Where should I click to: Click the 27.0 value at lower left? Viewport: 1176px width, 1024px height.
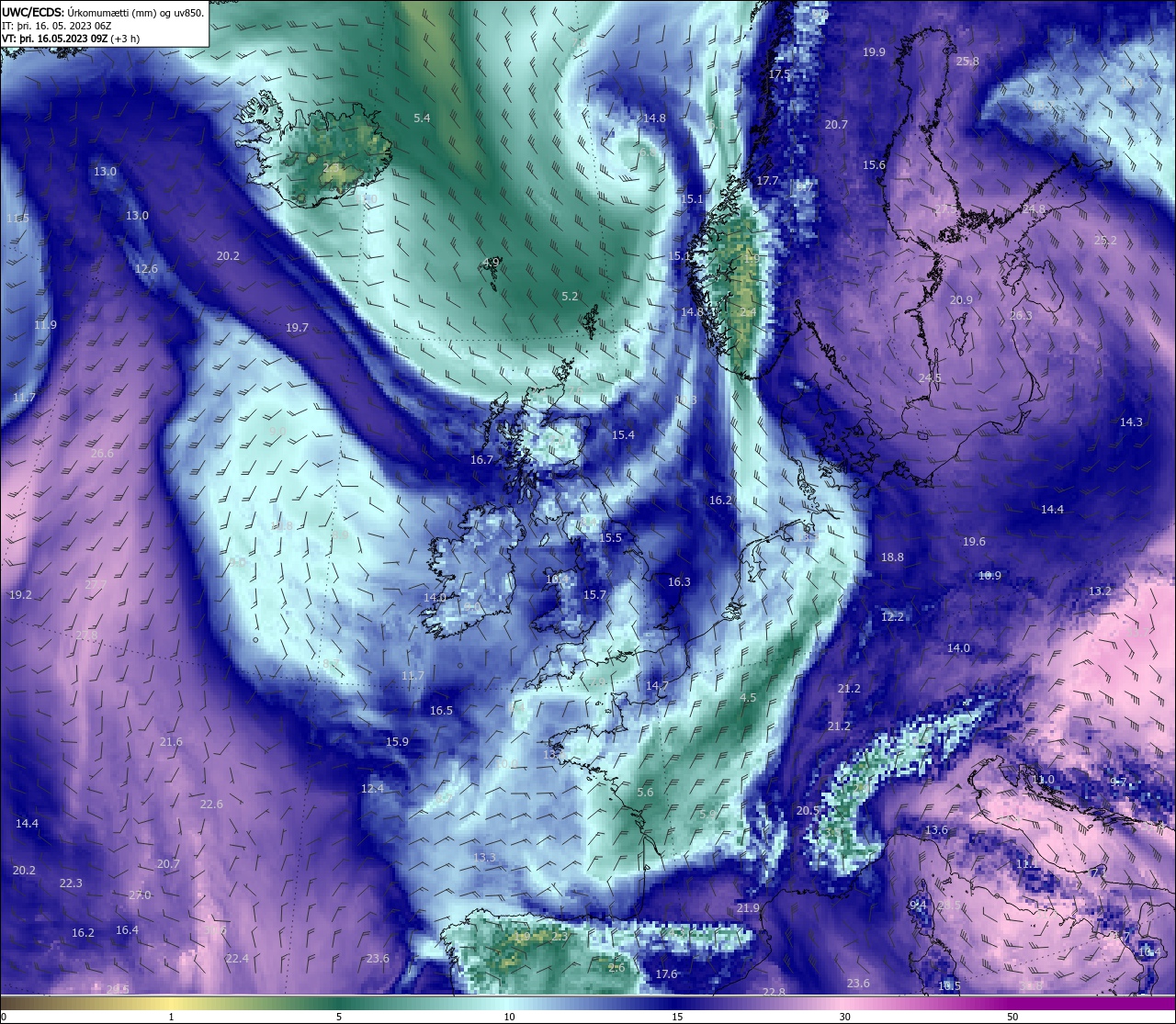tap(140, 895)
